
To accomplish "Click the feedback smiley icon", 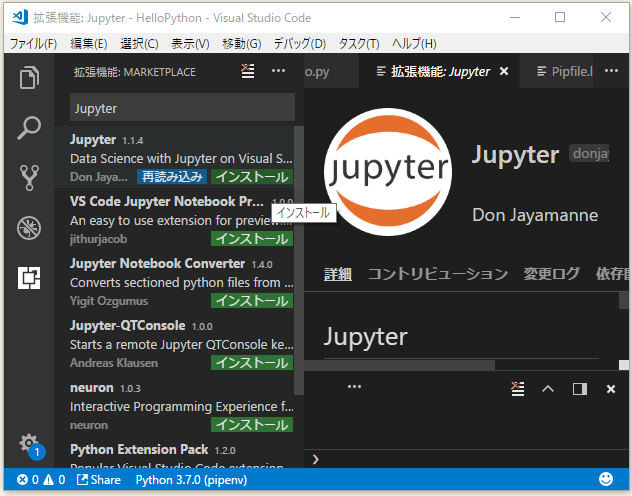I will (606, 479).
